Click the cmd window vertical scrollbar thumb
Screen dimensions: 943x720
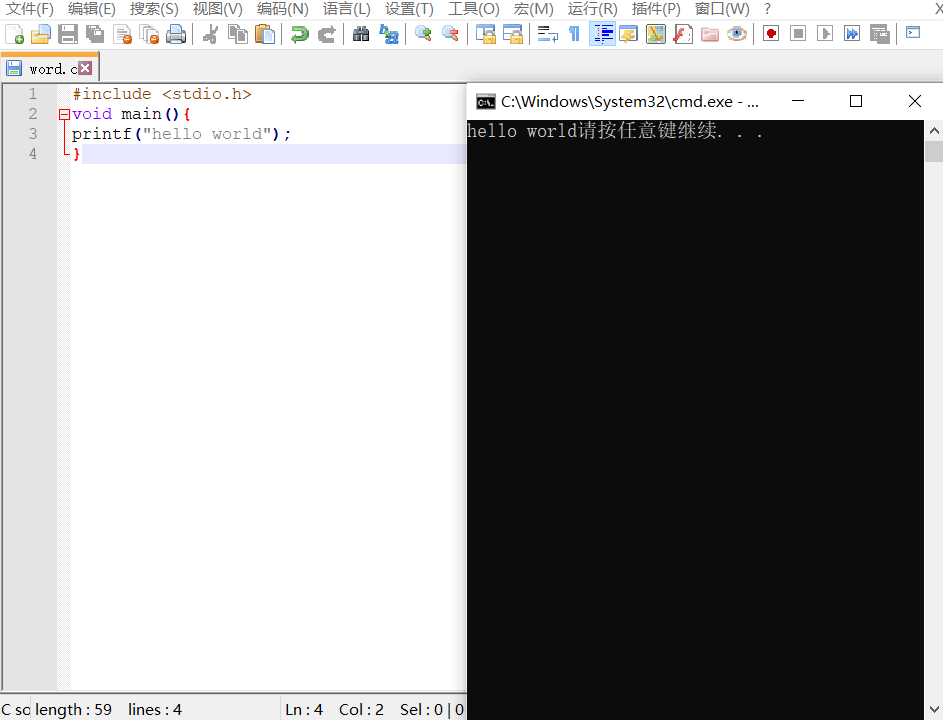933,152
